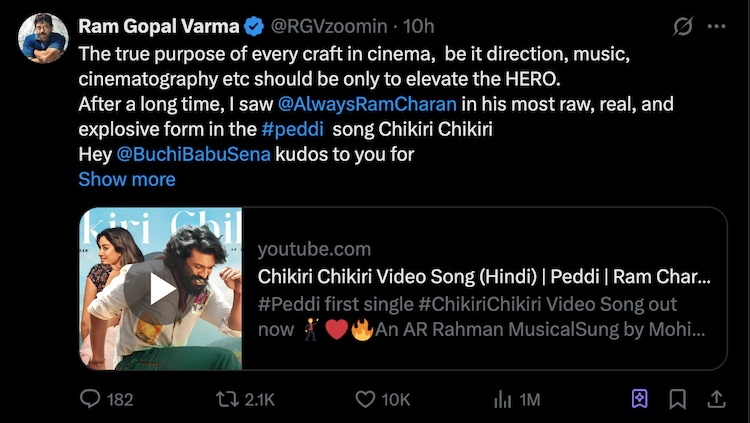Expand the tweet with Show more
Screen dimensions: 750x423
[127, 180]
